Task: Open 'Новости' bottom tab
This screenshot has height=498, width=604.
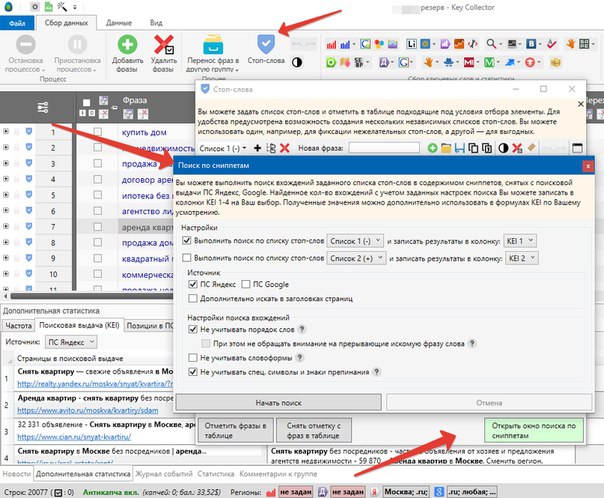Action: point(17,474)
